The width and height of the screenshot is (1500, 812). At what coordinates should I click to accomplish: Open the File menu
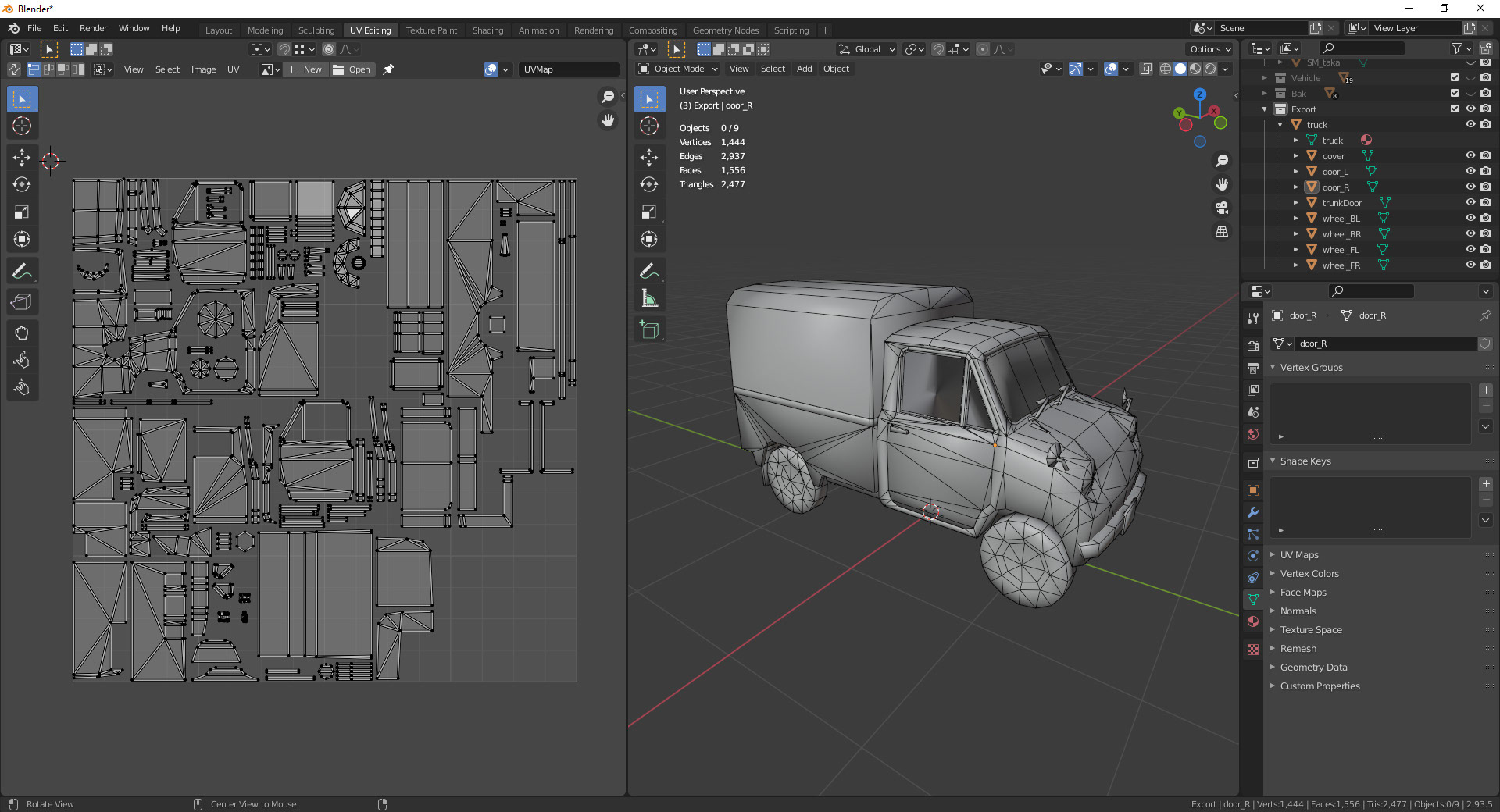[34, 28]
